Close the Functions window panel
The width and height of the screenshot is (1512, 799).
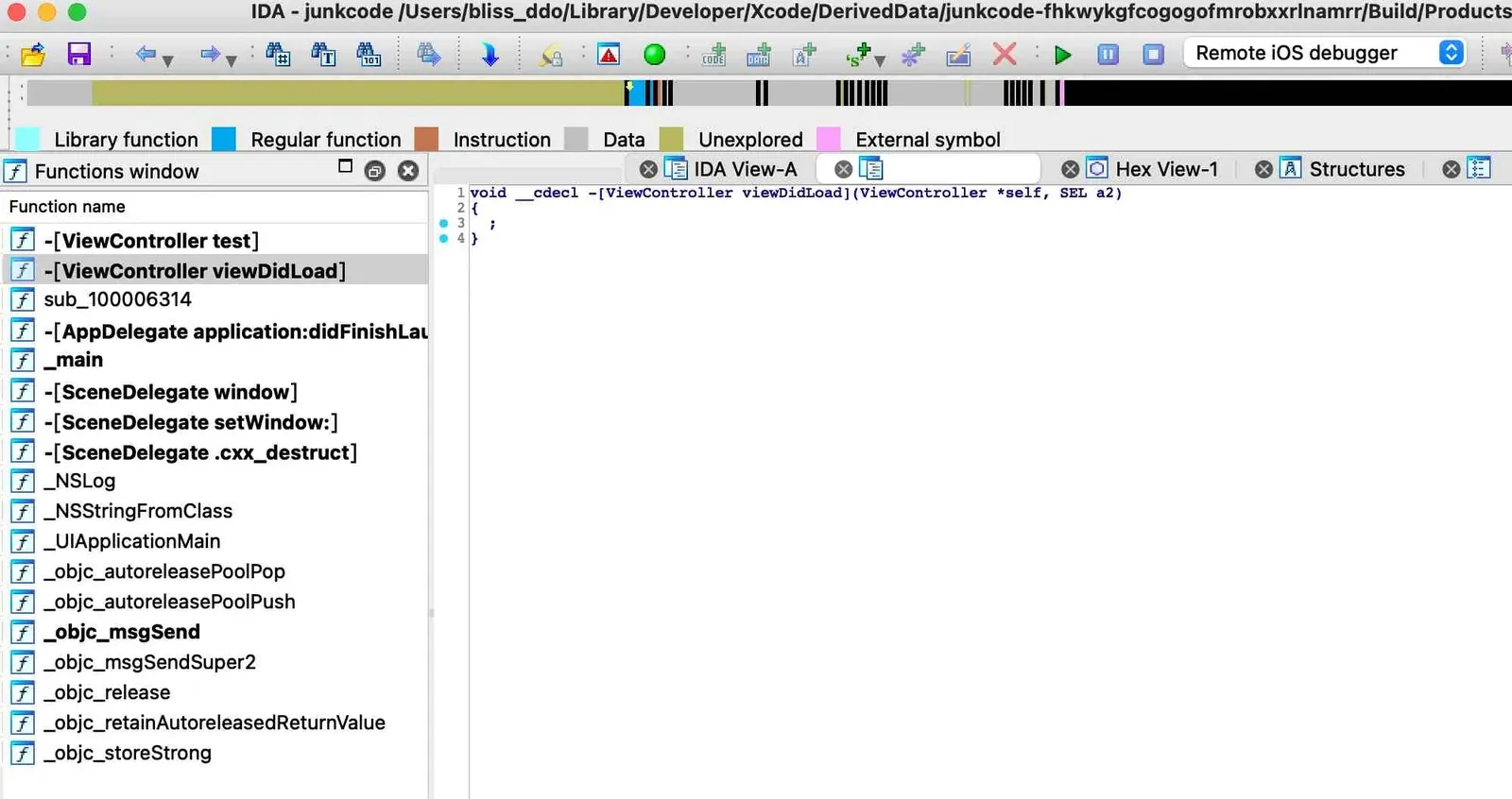click(408, 171)
